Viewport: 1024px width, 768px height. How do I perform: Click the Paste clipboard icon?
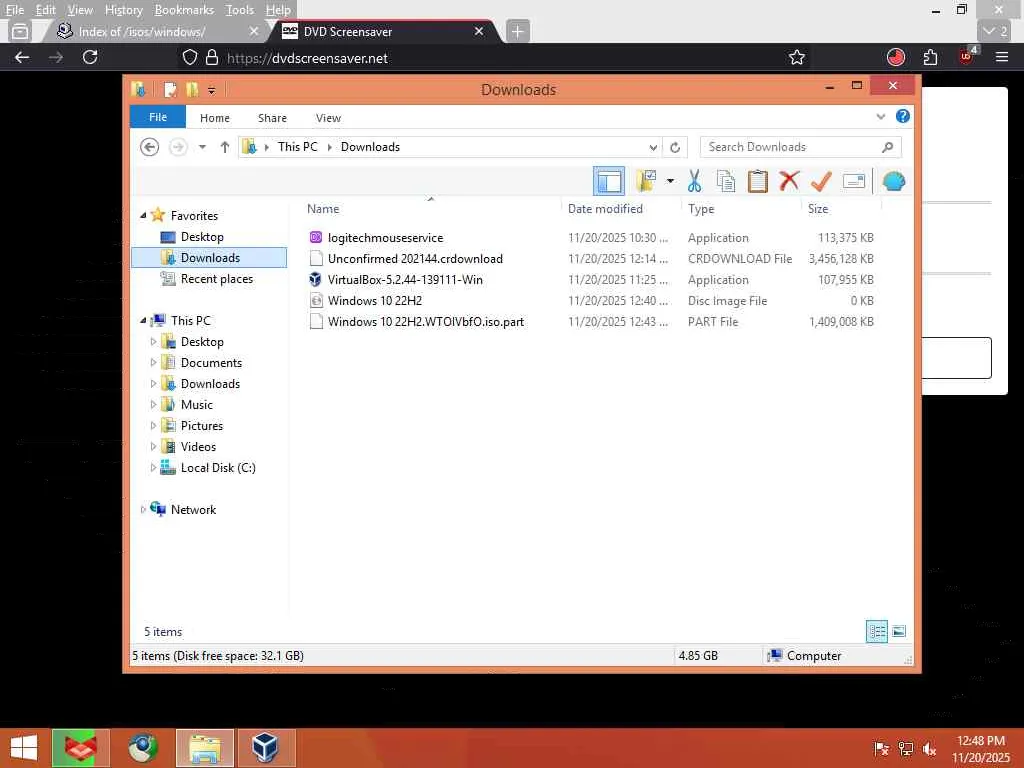[x=757, y=181]
